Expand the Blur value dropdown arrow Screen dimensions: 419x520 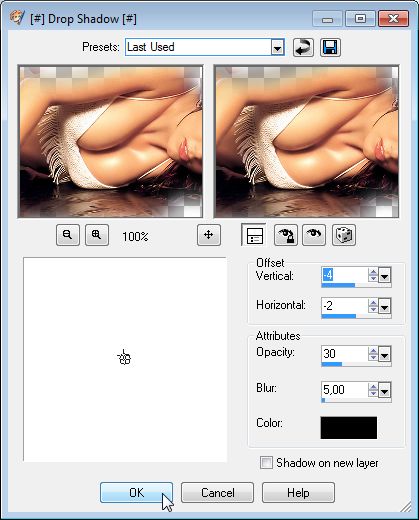coord(385,390)
